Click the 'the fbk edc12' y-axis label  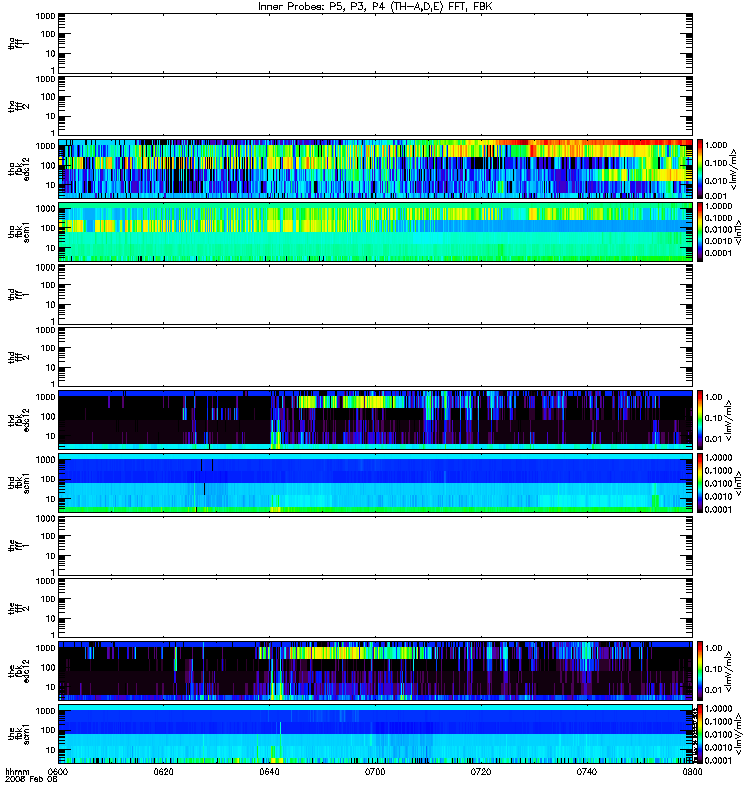tap(19, 671)
